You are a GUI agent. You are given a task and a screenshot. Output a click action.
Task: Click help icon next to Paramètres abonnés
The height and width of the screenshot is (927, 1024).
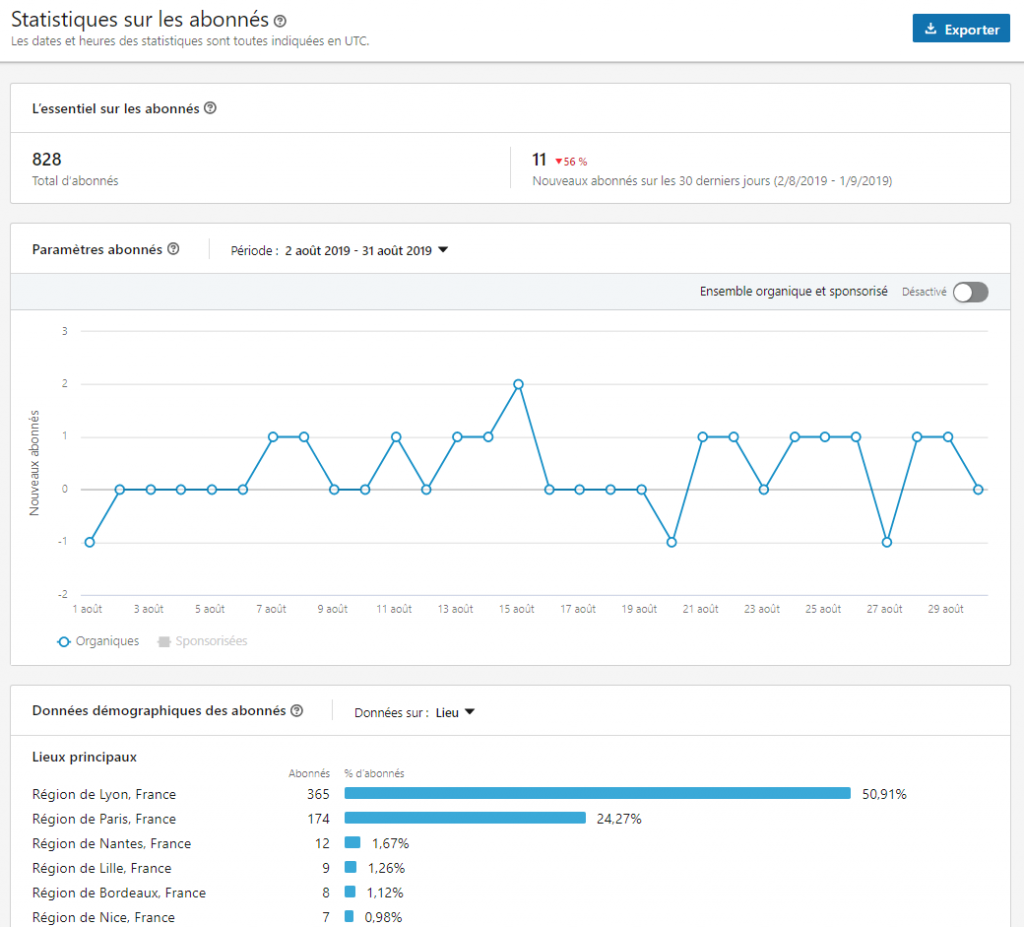(173, 249)
